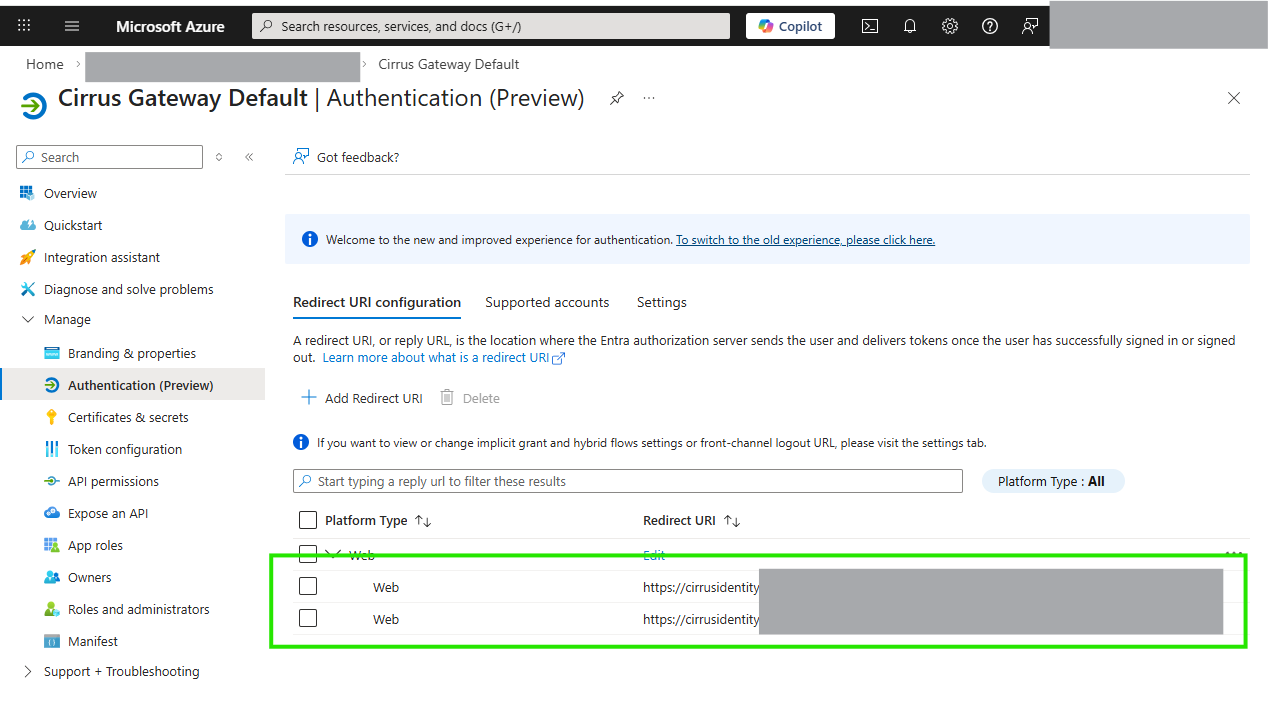Switch to the Settings tab
The height and width of the screenshot is (726, 1268).
(662, 302)
